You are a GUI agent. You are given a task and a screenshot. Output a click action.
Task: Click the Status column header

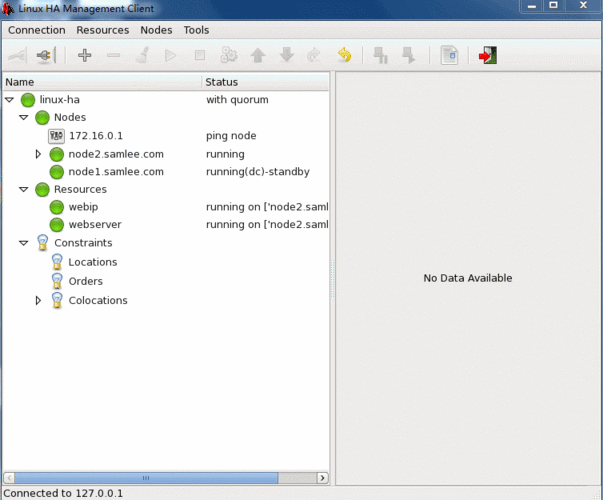266,81
